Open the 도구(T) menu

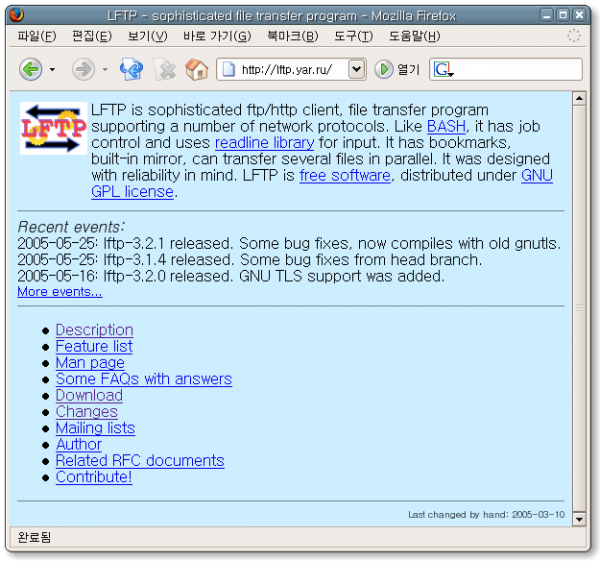(353, 36)
